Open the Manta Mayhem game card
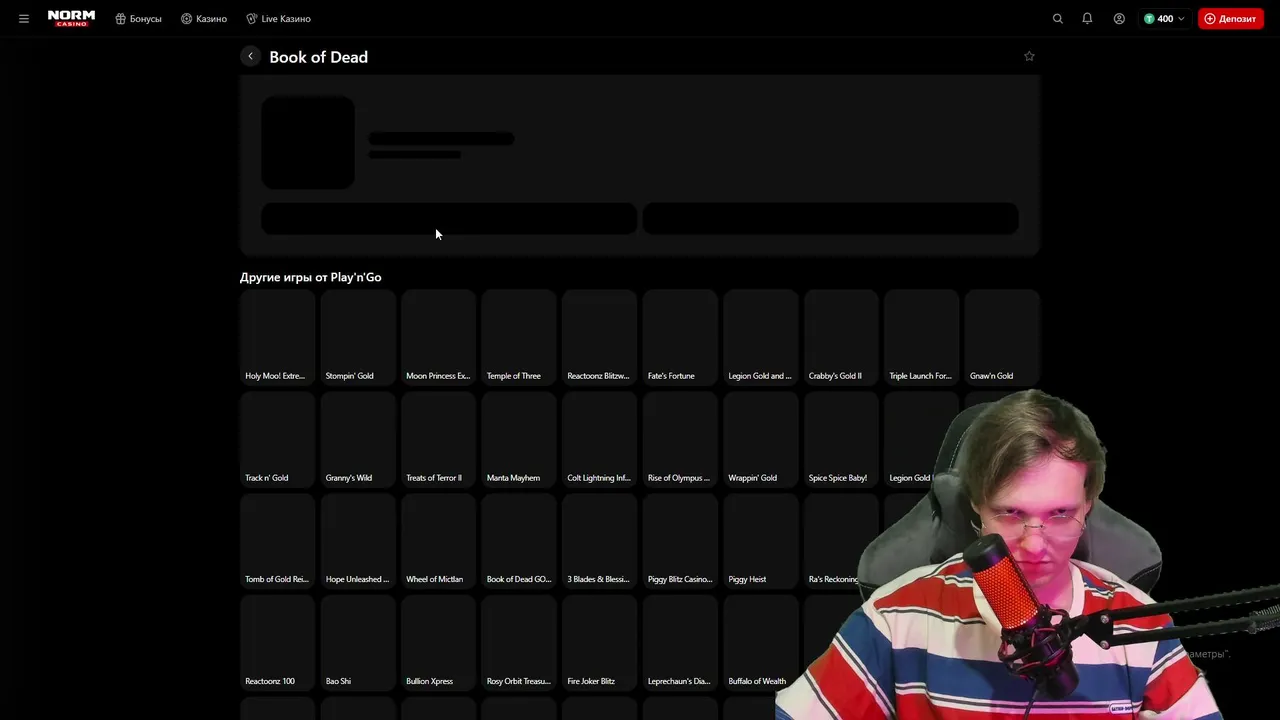1280x720 pixels. pos(519,439)
